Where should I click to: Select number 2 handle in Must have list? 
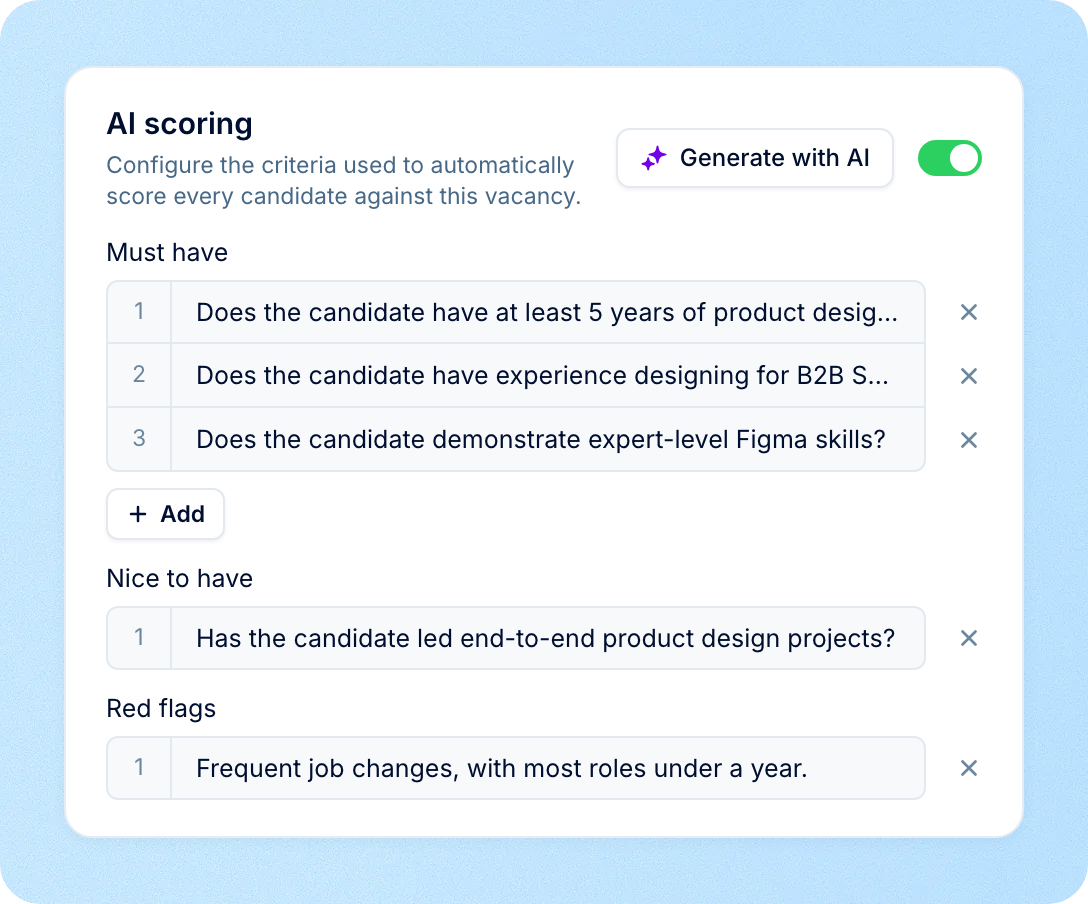139,375
